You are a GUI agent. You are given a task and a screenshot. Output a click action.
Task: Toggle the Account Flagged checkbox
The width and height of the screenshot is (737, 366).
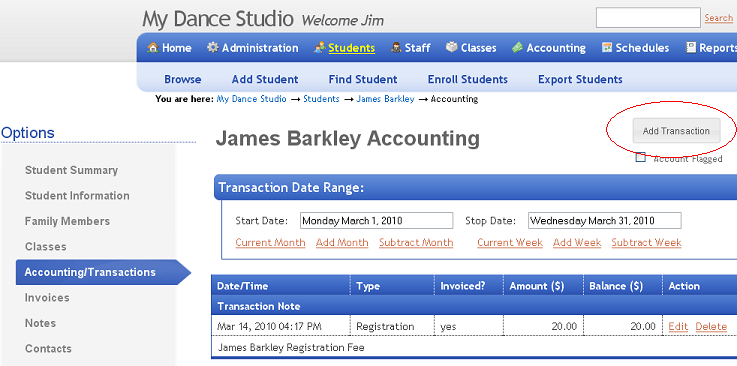[x=640, y=157]
